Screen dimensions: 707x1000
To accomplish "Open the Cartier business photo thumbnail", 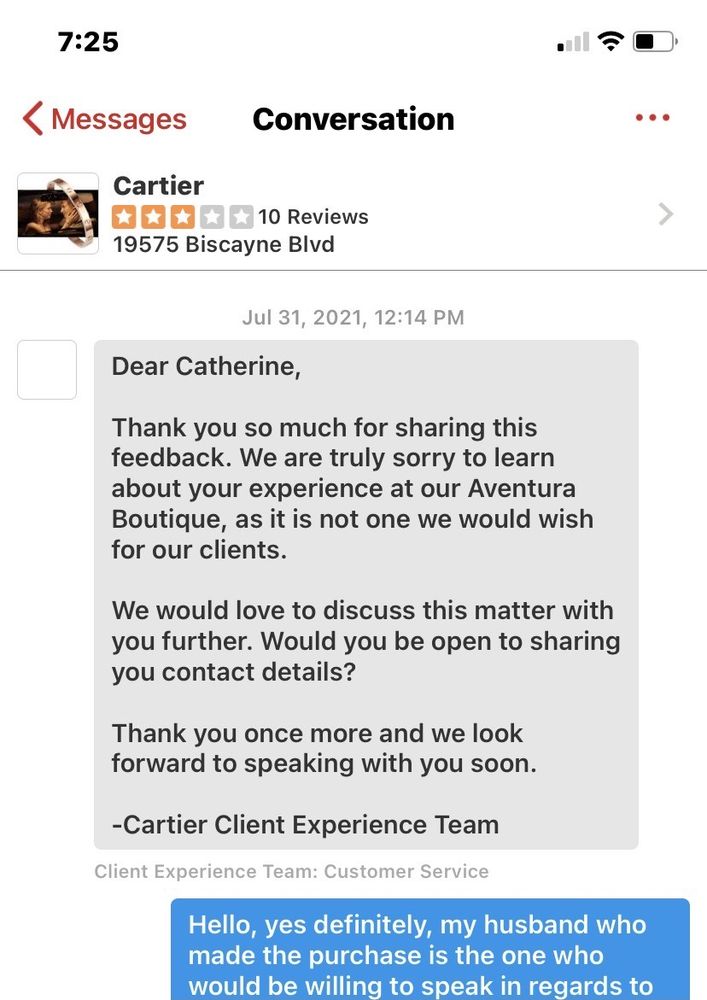I will point(58,213).
